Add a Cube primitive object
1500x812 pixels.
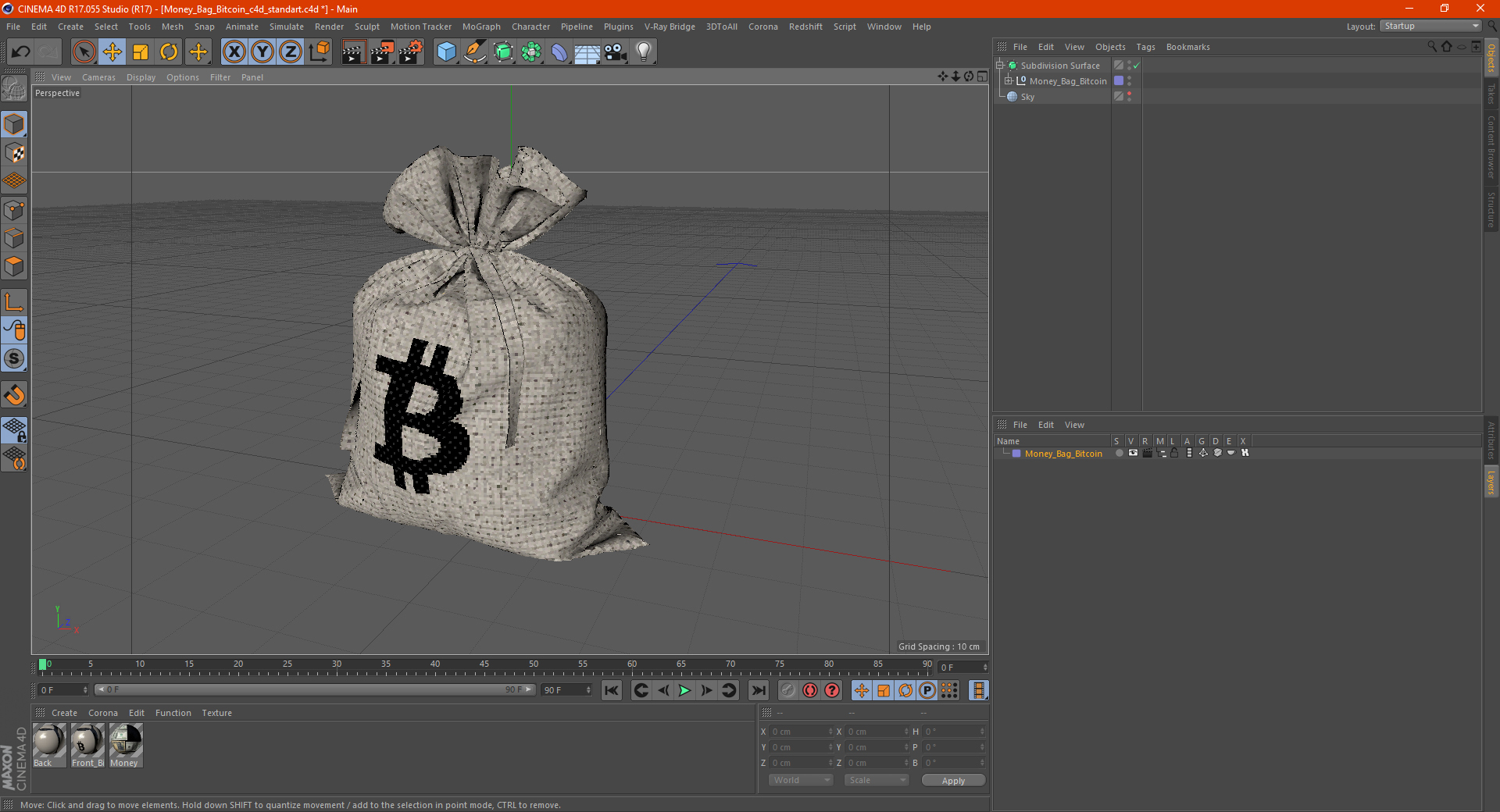(446, 52)
